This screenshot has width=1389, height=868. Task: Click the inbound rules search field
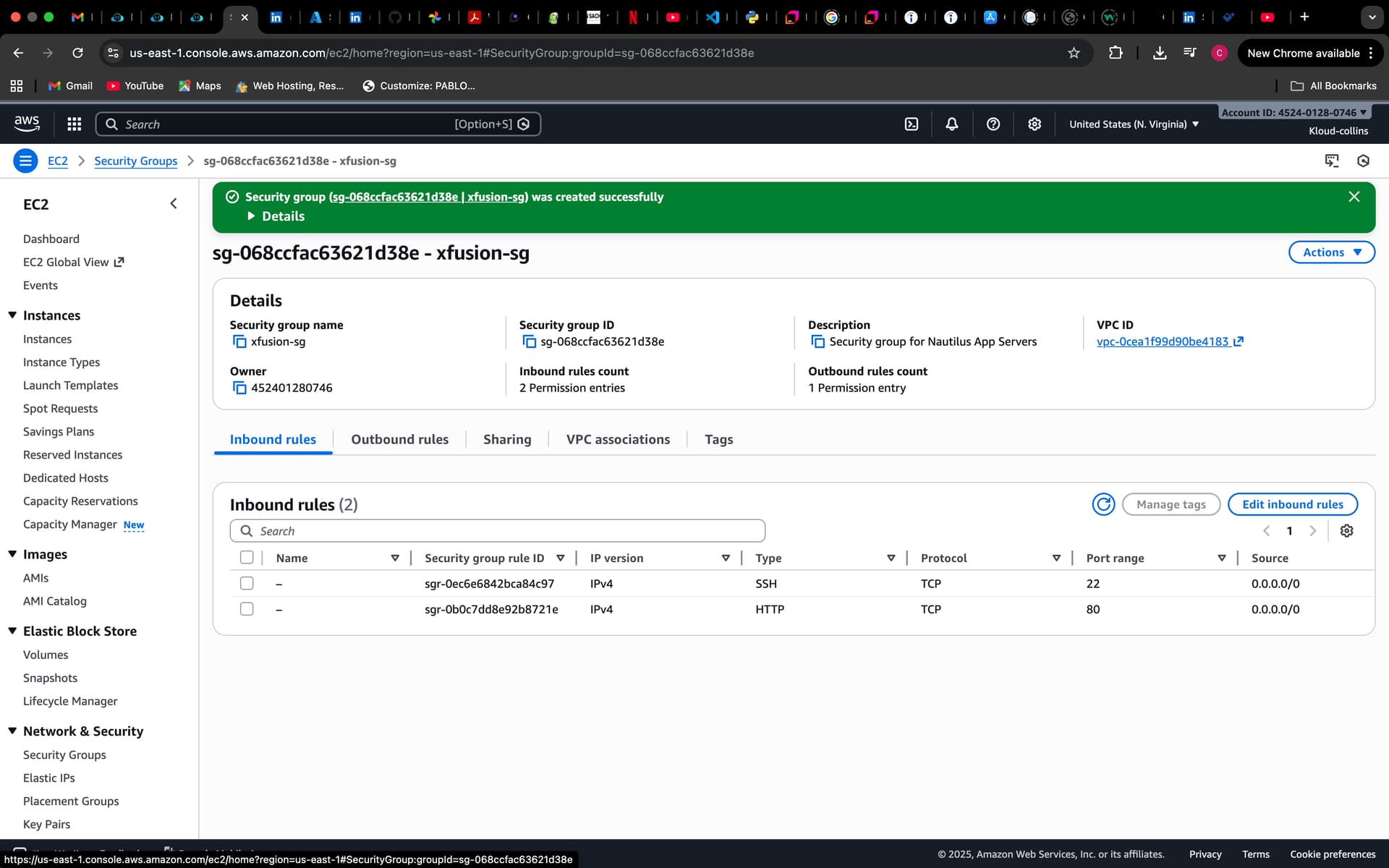pos(506,531)
